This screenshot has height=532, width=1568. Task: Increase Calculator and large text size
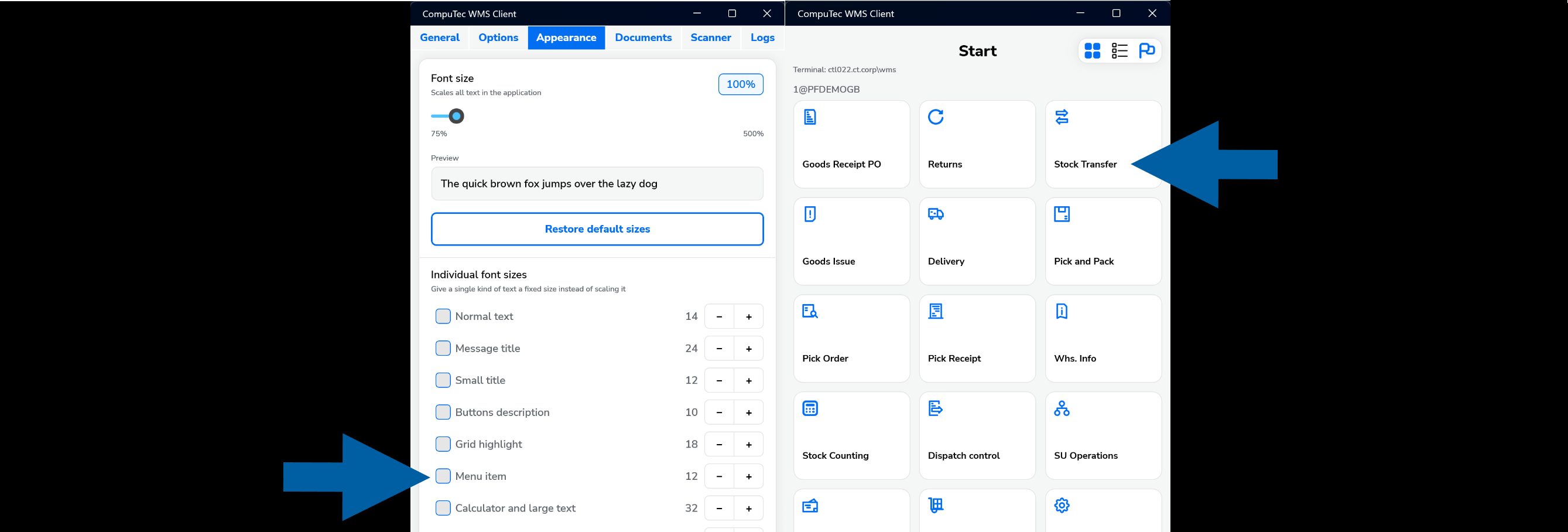tap(749, 508)
